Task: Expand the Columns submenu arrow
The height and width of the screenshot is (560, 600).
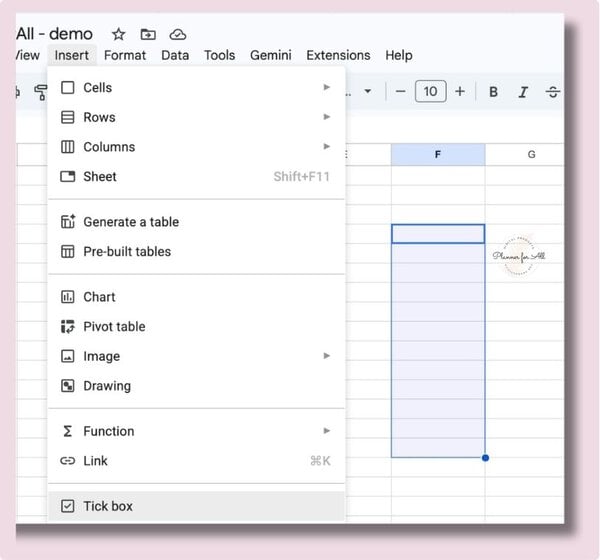Action: tap(326, 146)
